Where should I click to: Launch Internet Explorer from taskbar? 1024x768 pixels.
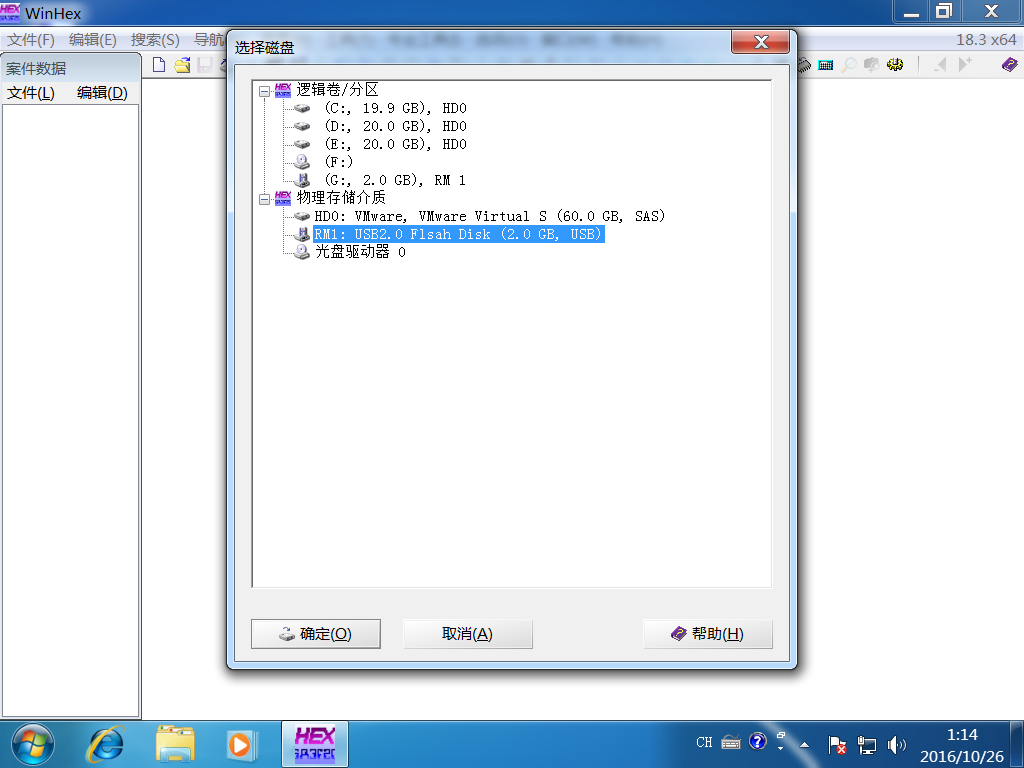(x=104, y=744)
